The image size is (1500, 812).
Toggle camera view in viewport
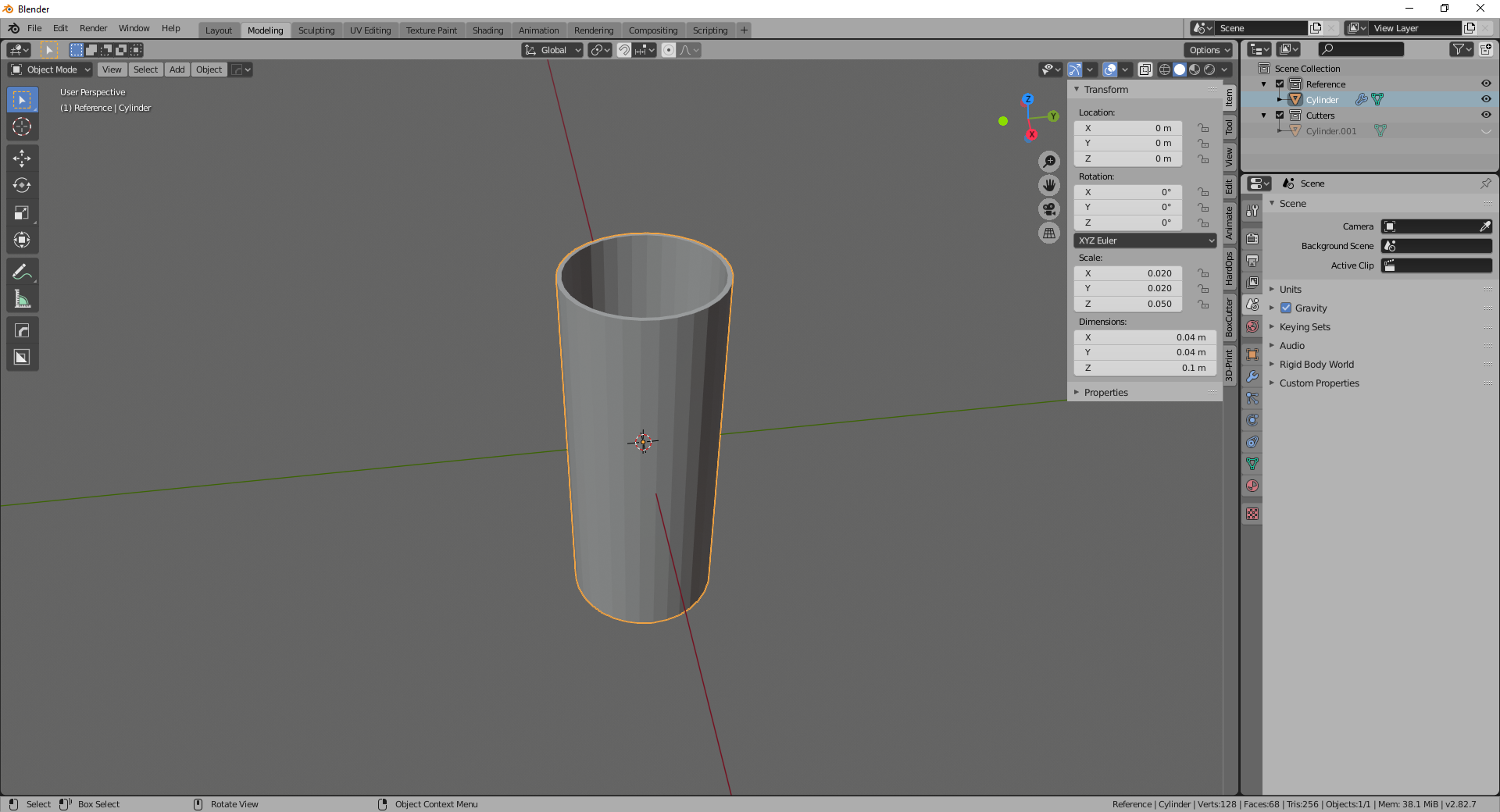[1049, 209]
